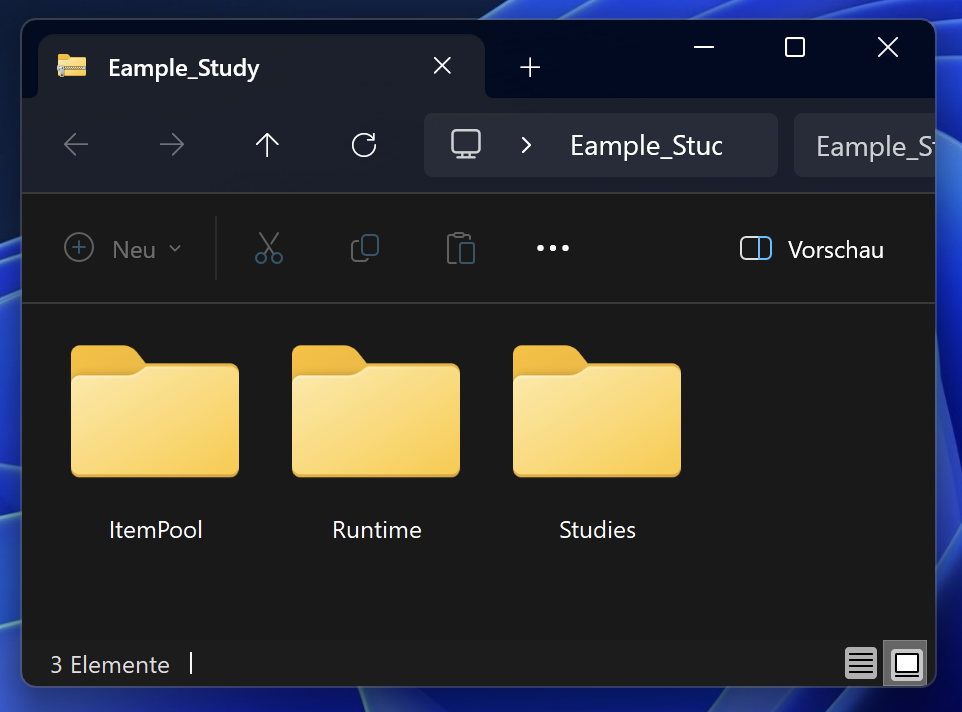Select the Runtime folder icon
962x712 pixels.
(376, 411)
